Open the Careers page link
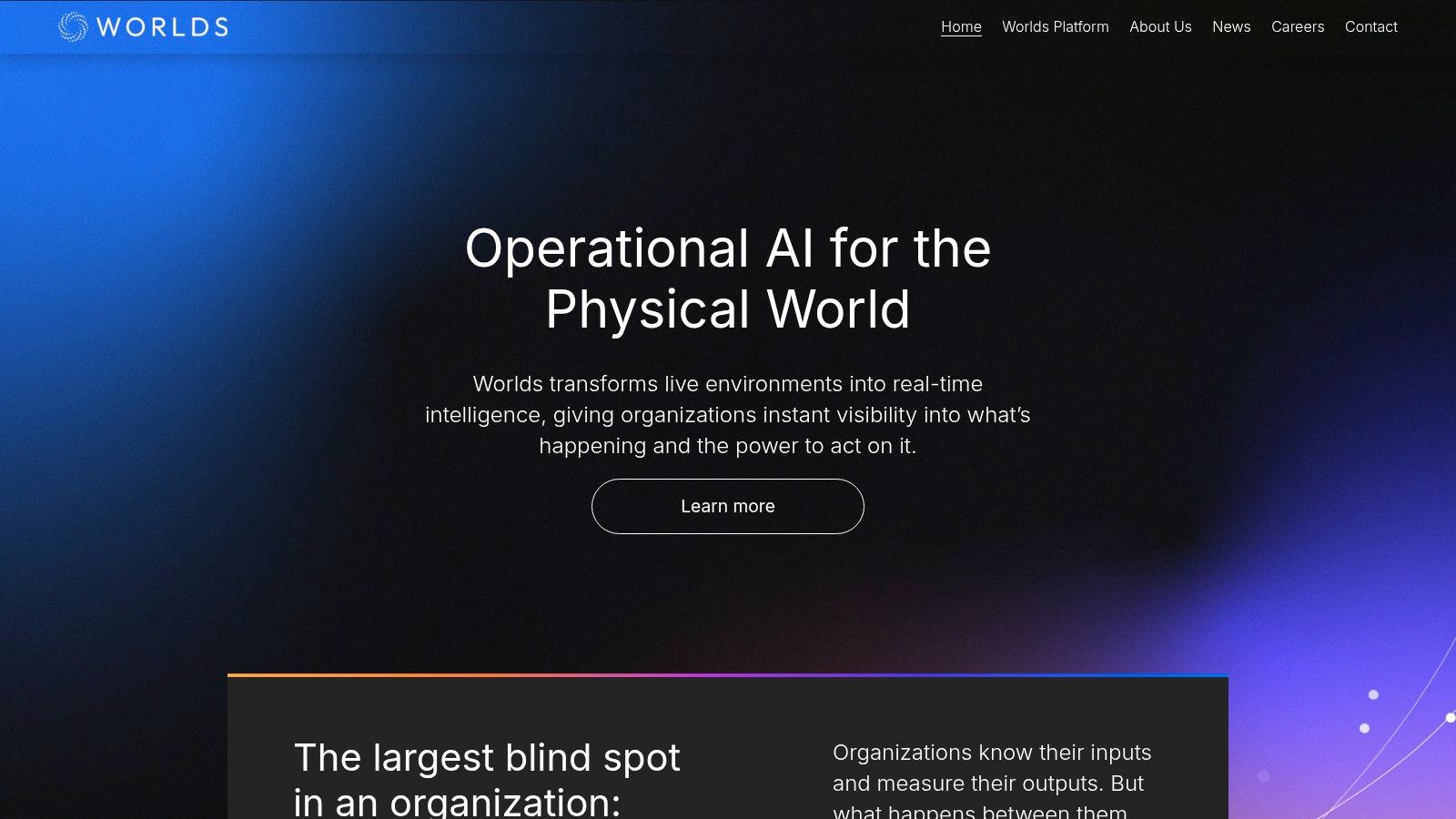This screenshot has height=819, width=1456. click(1298, 26)
